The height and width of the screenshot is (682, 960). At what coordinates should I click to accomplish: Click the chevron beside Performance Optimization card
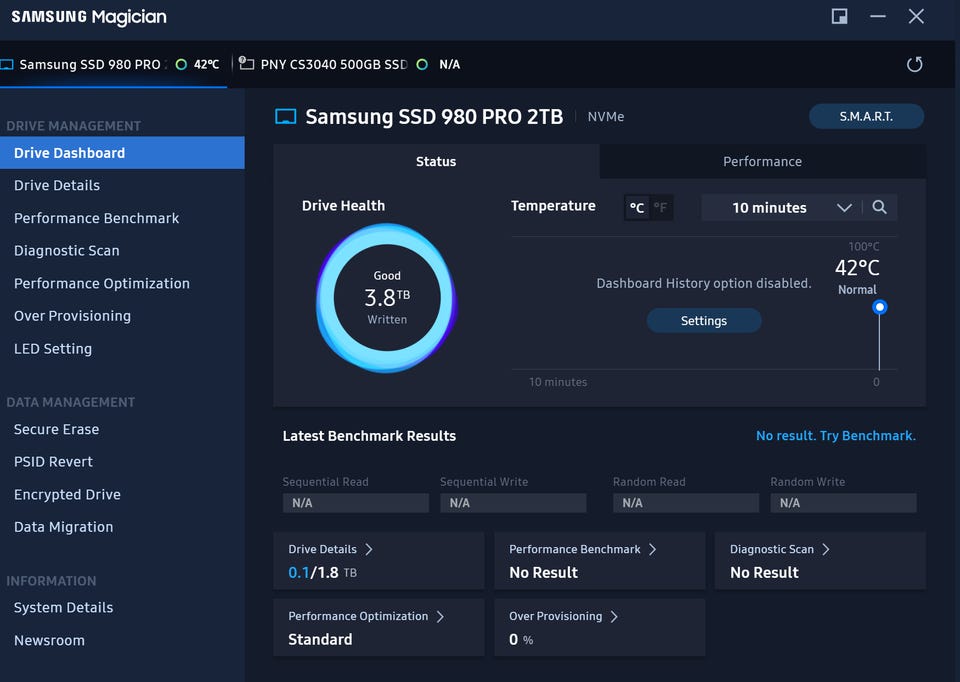440,616
